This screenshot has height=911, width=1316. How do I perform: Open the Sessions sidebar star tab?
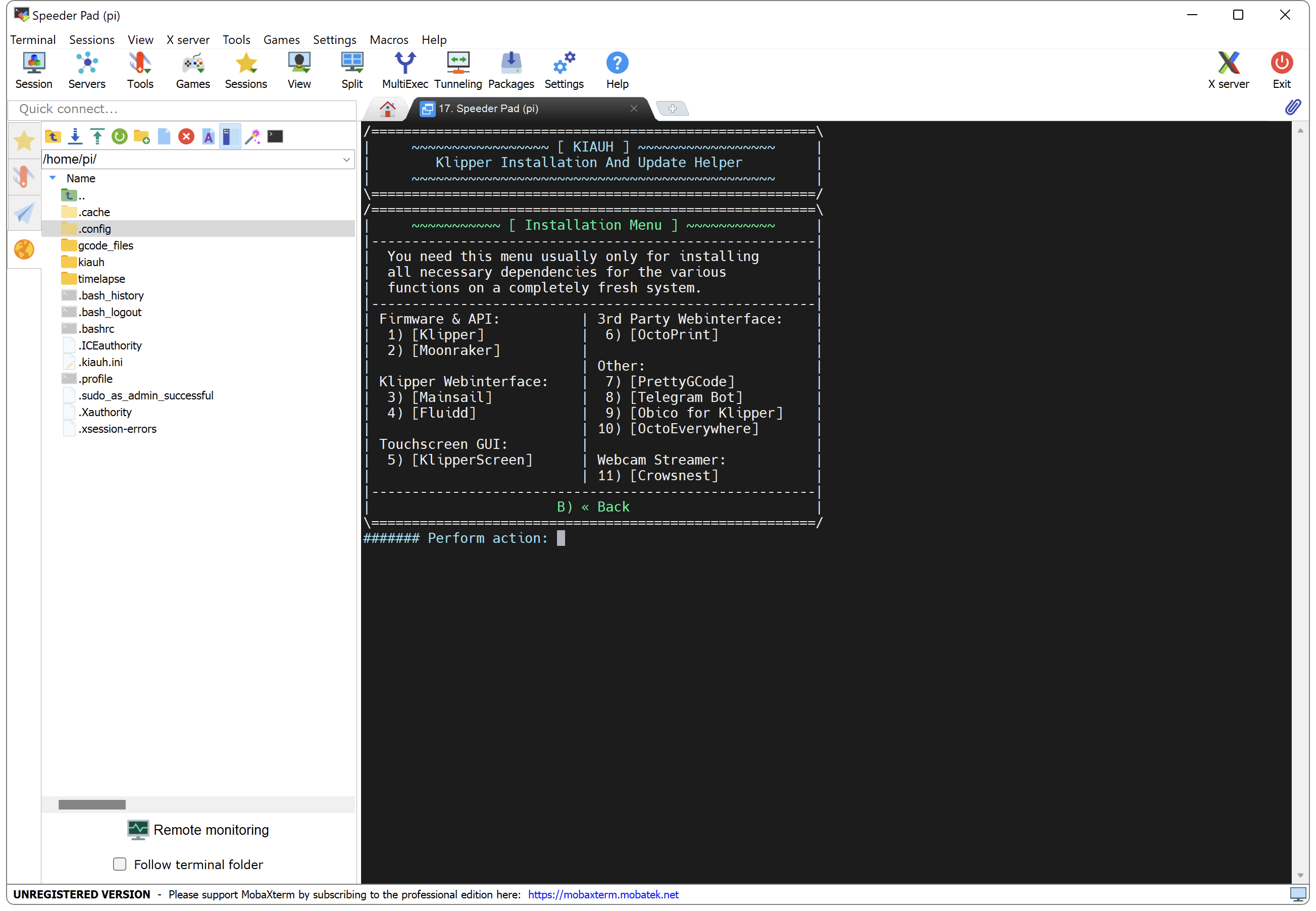(24, 140)
